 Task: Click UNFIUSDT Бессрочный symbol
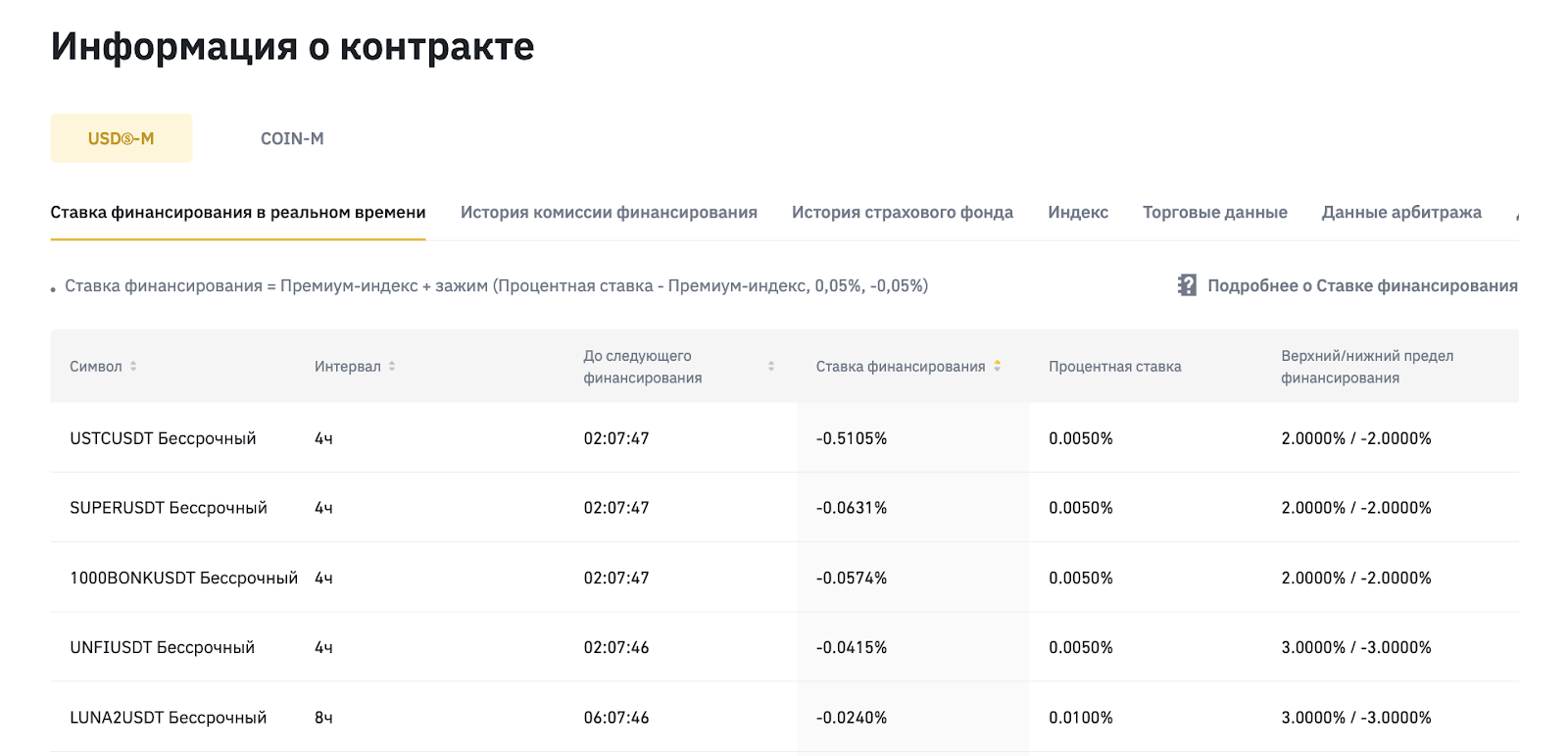(162, 647)
